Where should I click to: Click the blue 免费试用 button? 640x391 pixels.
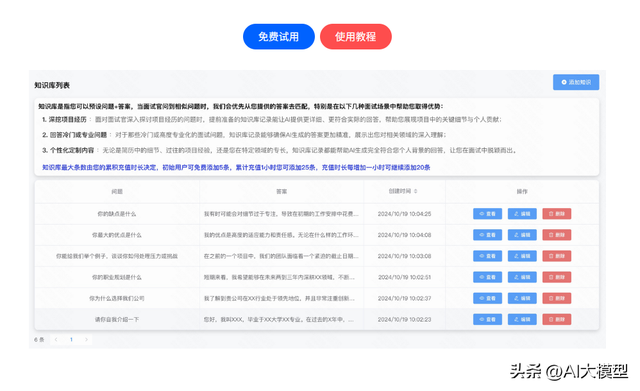tap(279, 37)
